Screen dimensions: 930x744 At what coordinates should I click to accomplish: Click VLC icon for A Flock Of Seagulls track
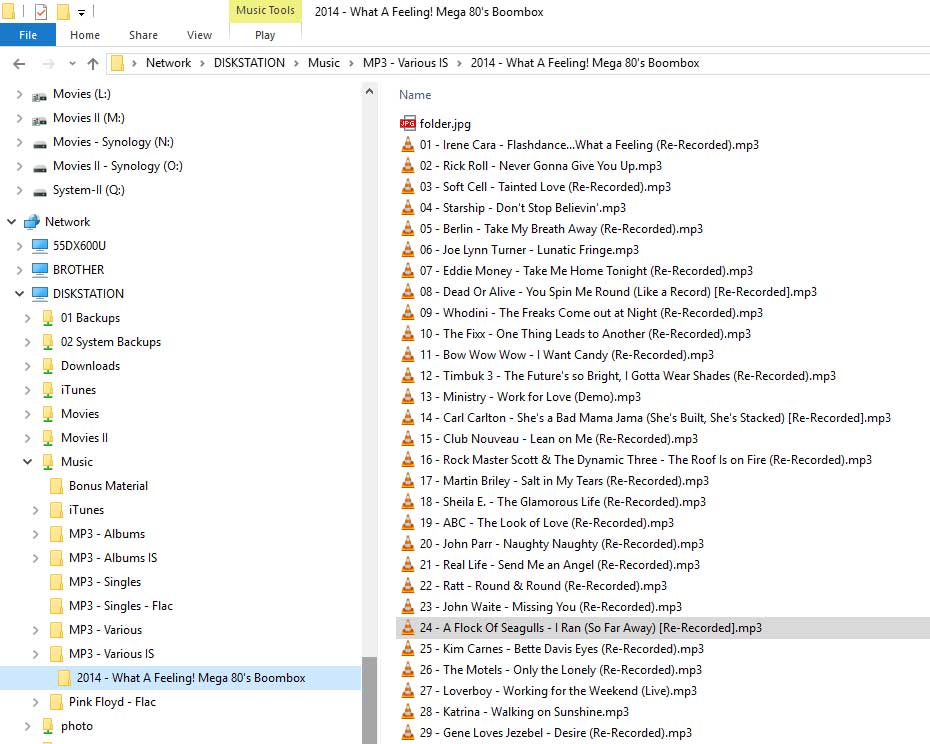(x=407, y=627)
